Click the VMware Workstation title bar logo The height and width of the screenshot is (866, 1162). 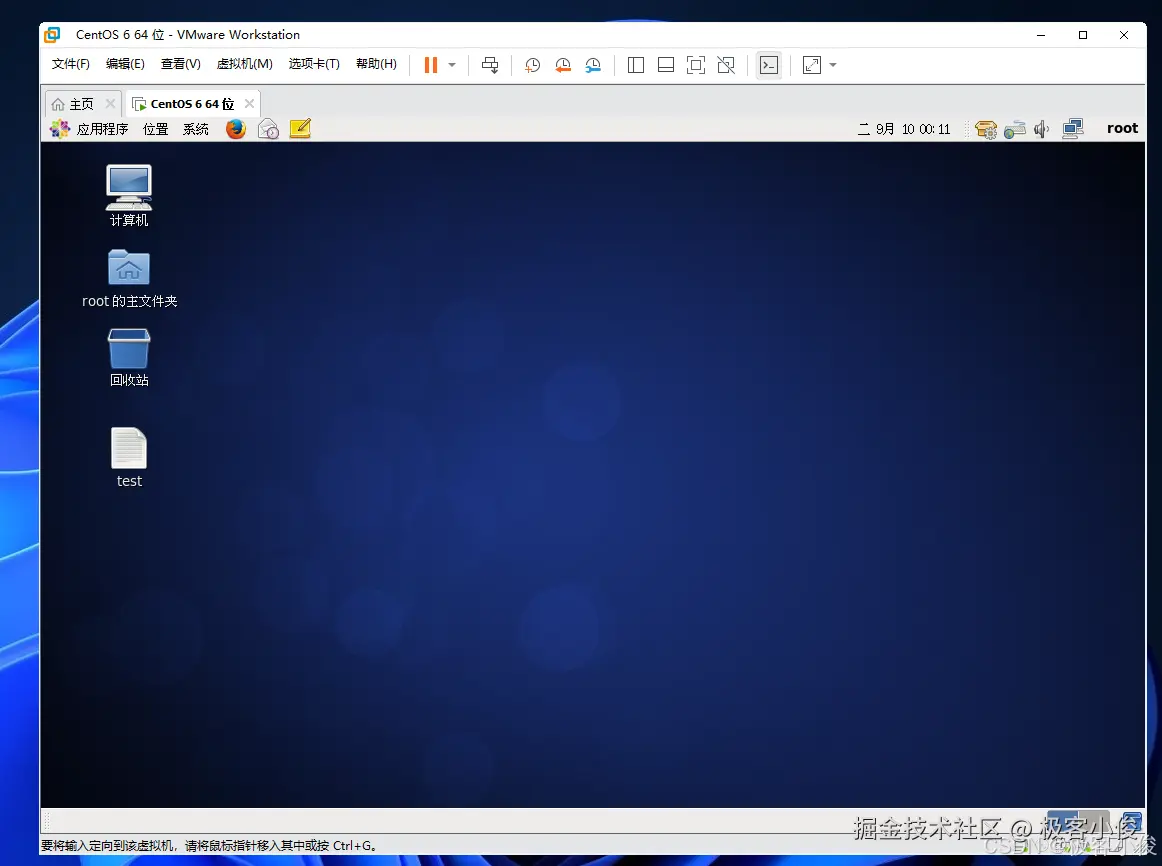[x=52, y=35]
